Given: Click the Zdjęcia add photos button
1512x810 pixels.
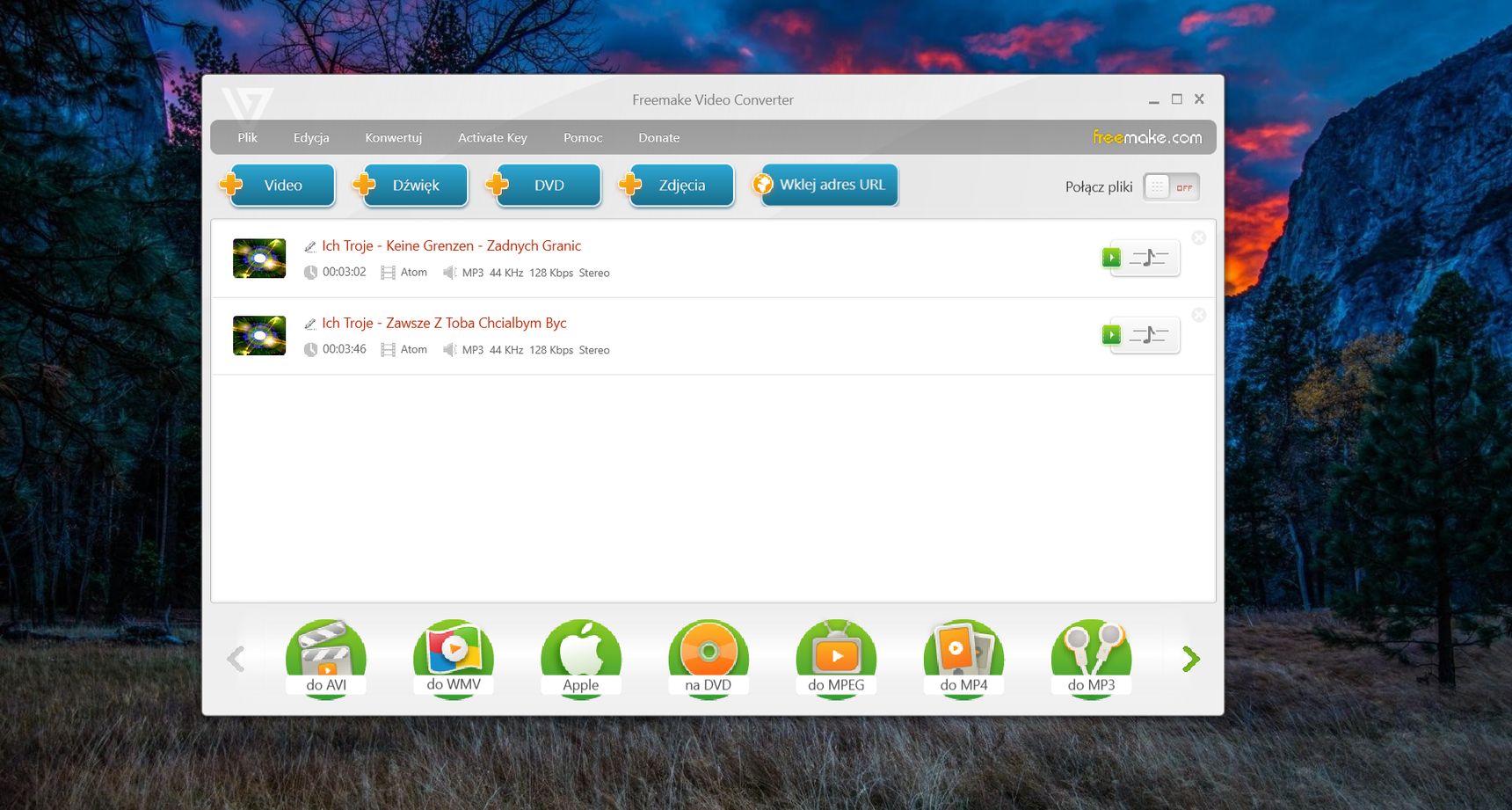Looking at the screenshot, I should (676, 185).
